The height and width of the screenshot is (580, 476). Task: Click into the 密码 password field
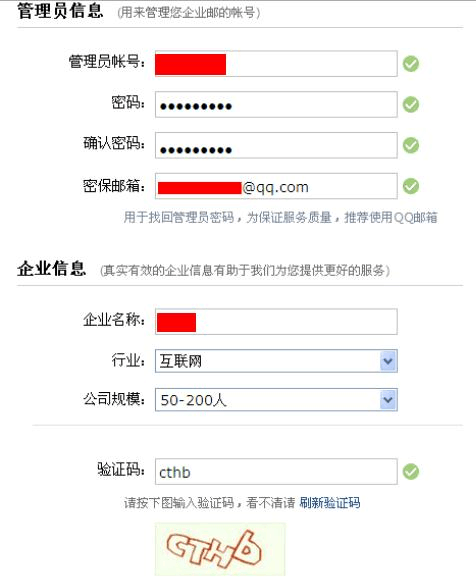pos(276,104)
